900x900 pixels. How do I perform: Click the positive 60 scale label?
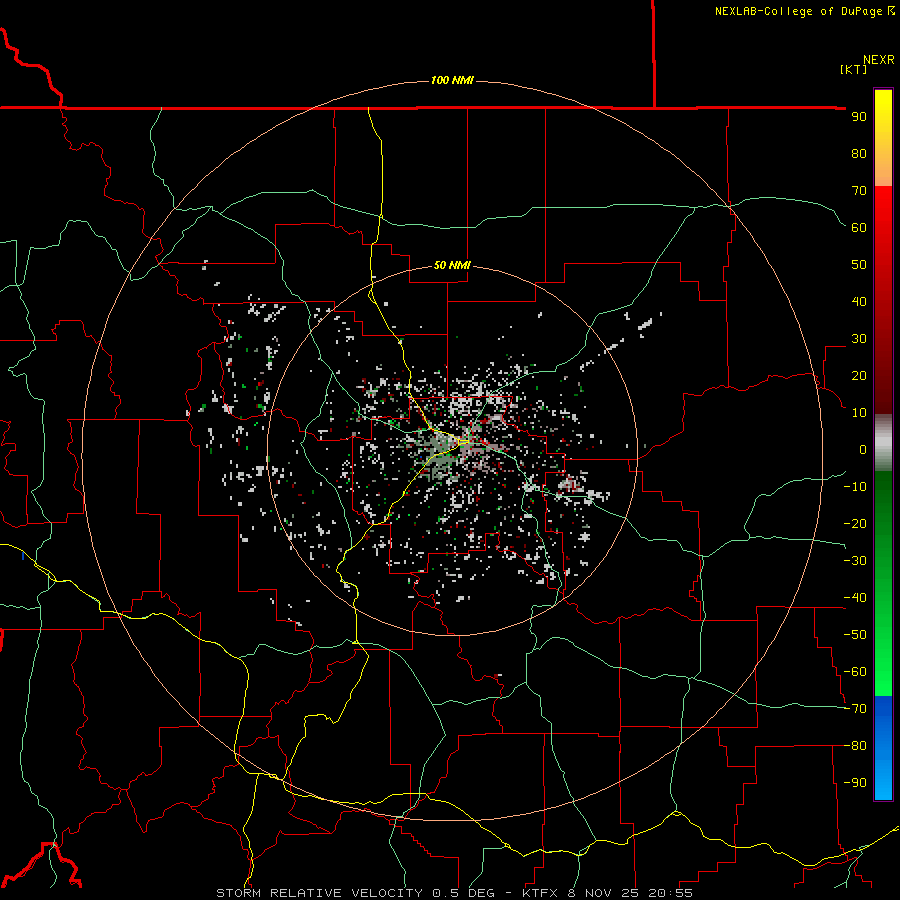[859, 227]
